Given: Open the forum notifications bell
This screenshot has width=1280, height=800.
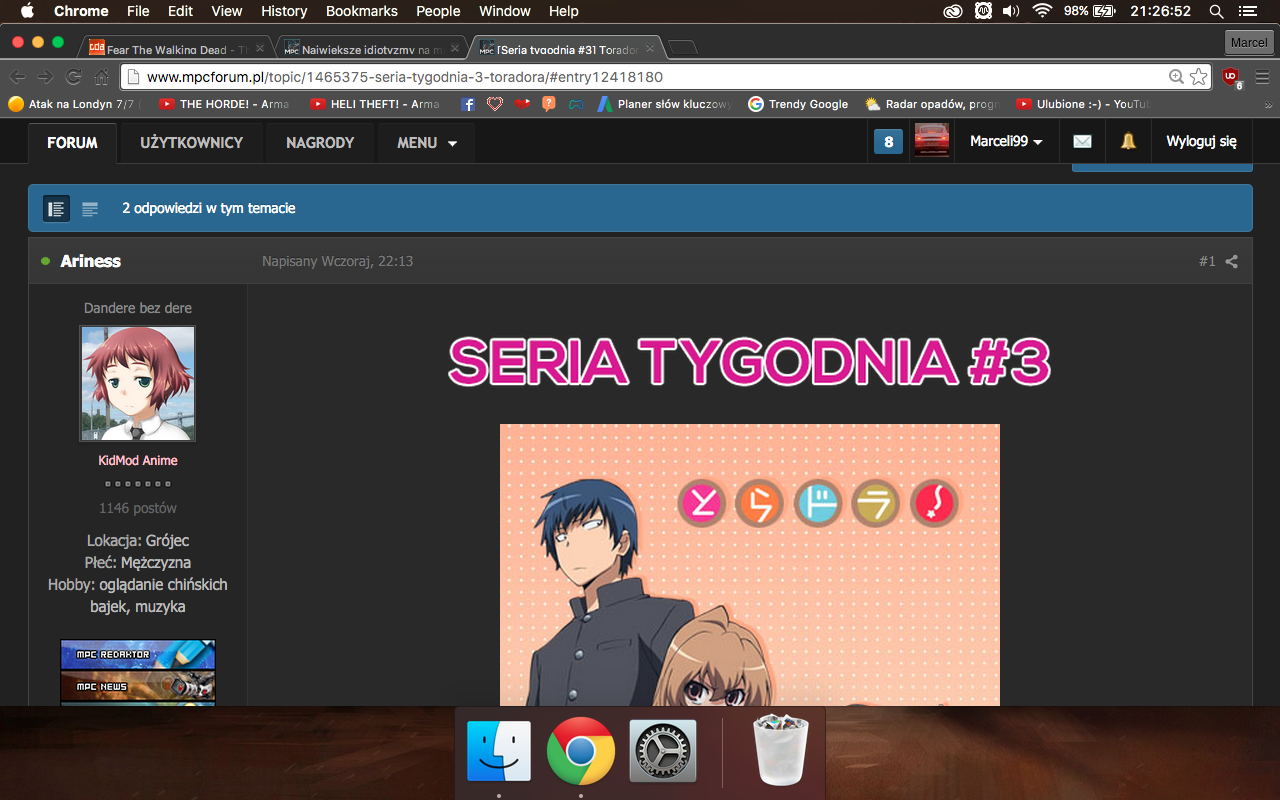Looking at the screenshot, I should [x=1128, y=142].
